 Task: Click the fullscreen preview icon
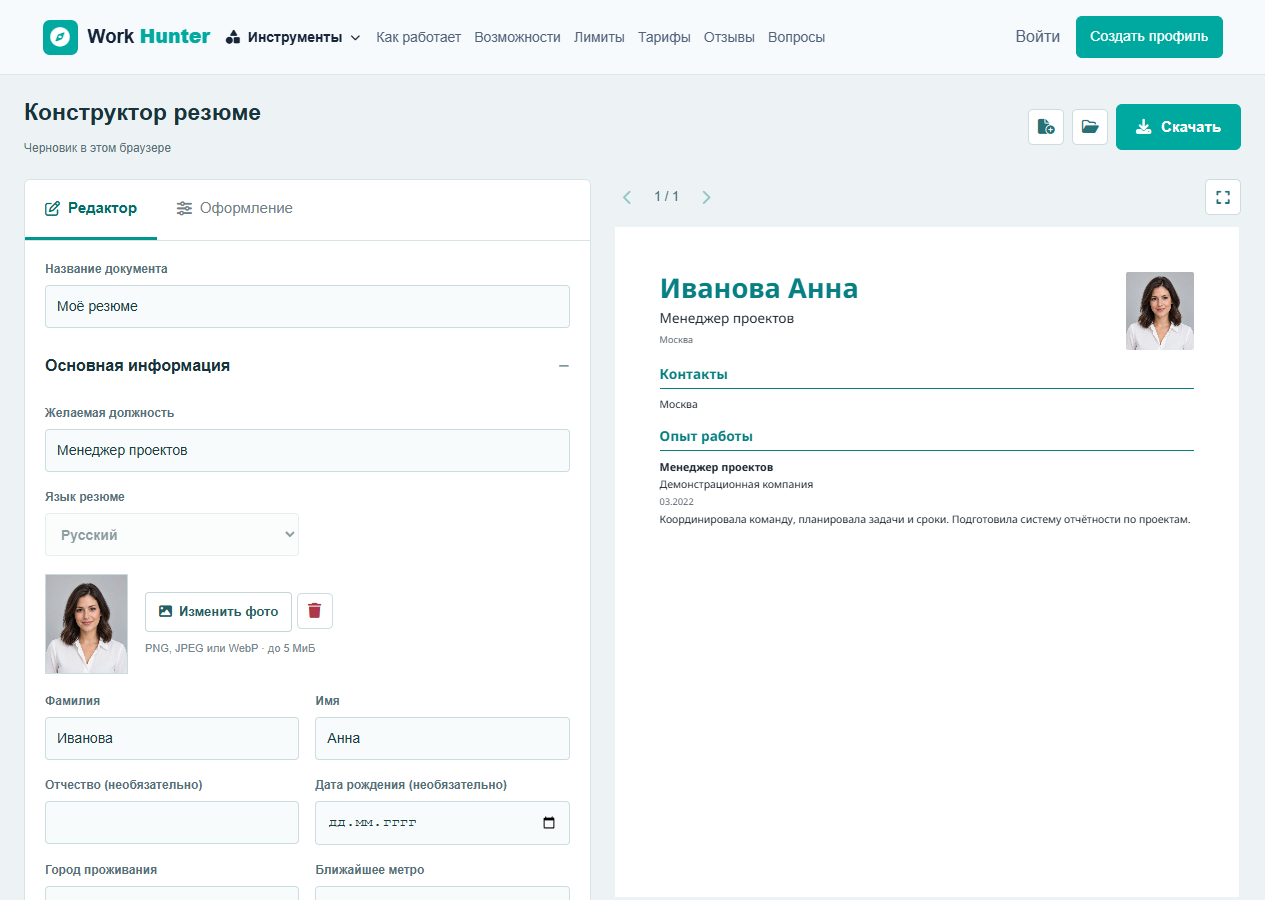click(x=1223, y=197)
